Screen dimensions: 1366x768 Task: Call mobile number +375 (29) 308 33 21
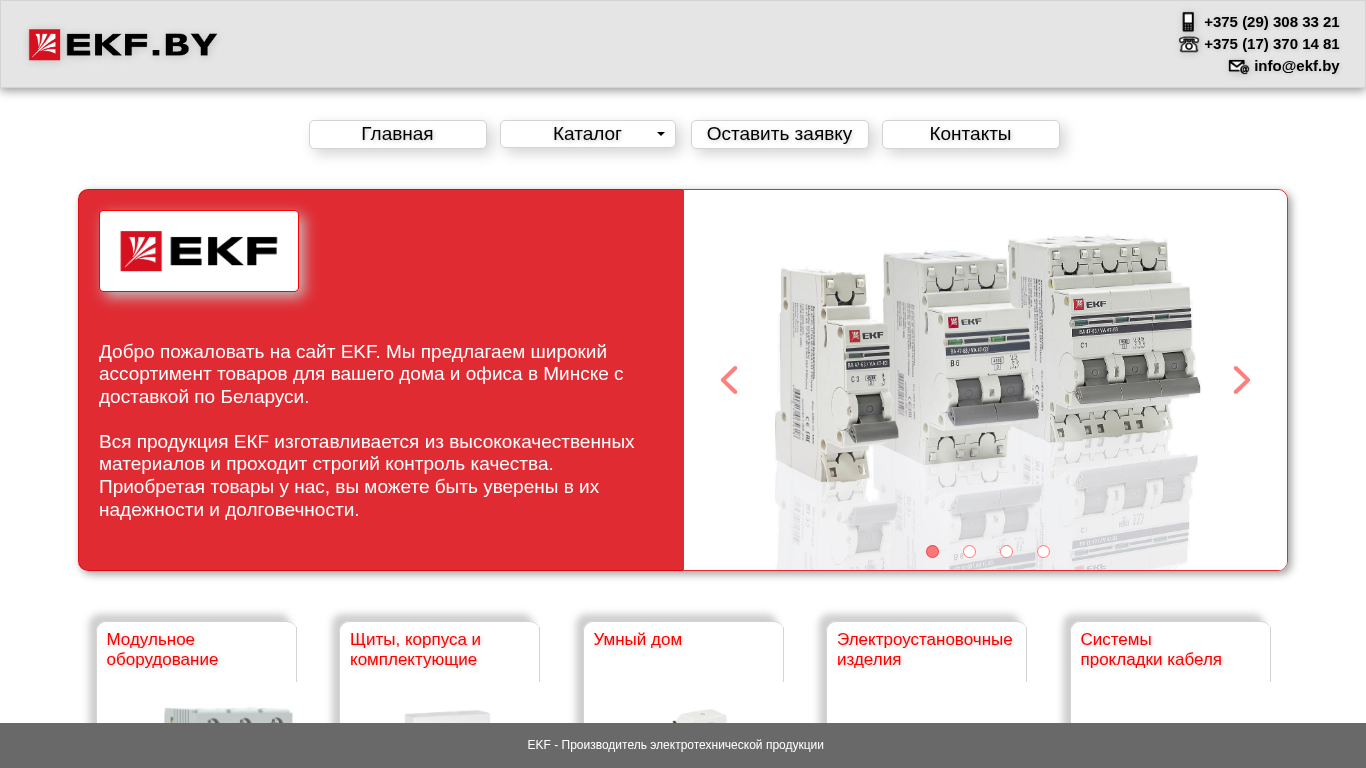tap(1271, 22)
